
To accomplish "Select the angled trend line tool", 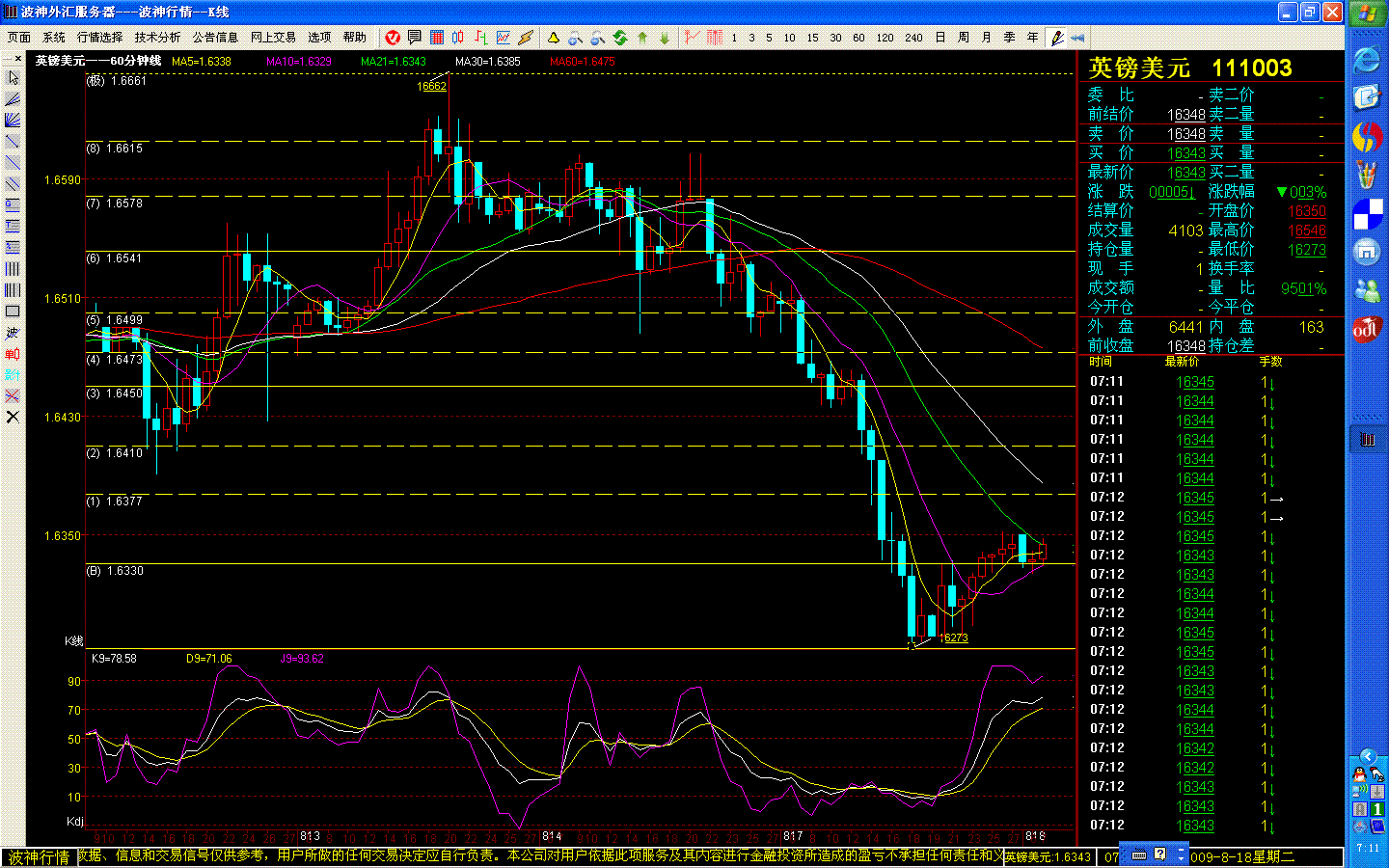I will (x=13, y=99).
